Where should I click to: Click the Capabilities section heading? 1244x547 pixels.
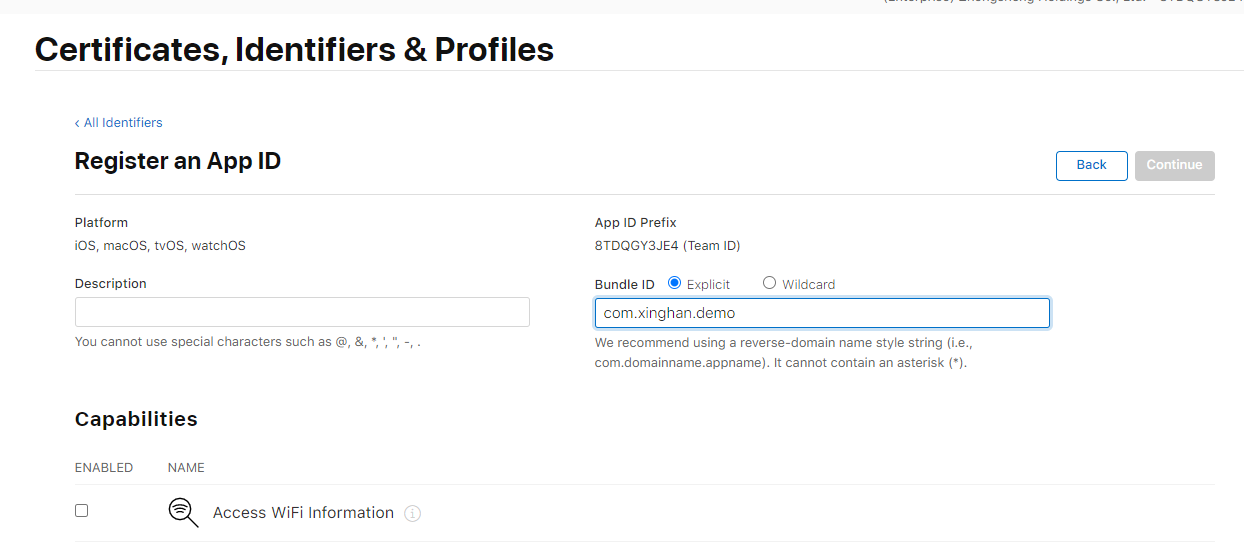point(136,419)
